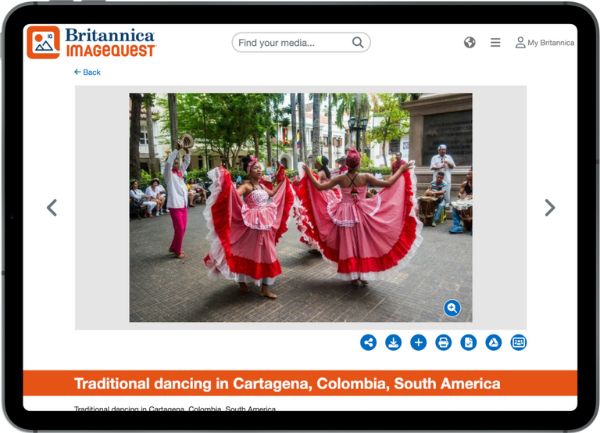The height and width of the screenshot is (433, 600).
Task: Print the image using the printer icon
Action: click(x=443, y=342)
